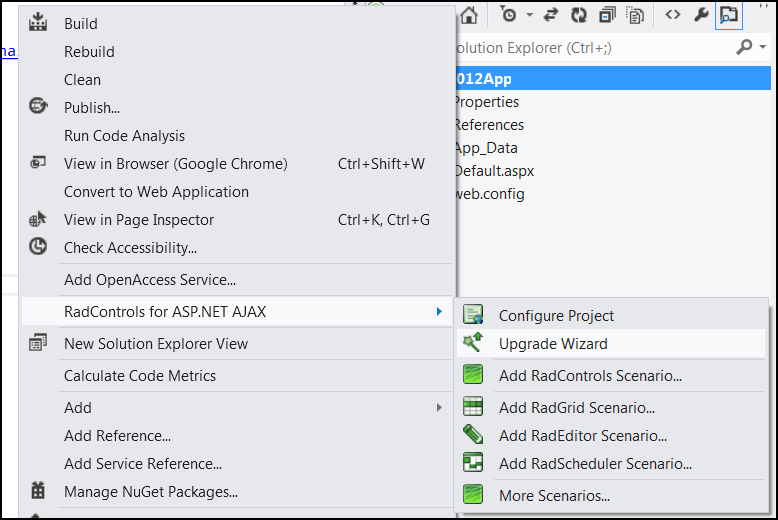Choose Upgrade Wizard in submenu
Image resolution: width=778 pixels, height=520 pixels.
611,344
